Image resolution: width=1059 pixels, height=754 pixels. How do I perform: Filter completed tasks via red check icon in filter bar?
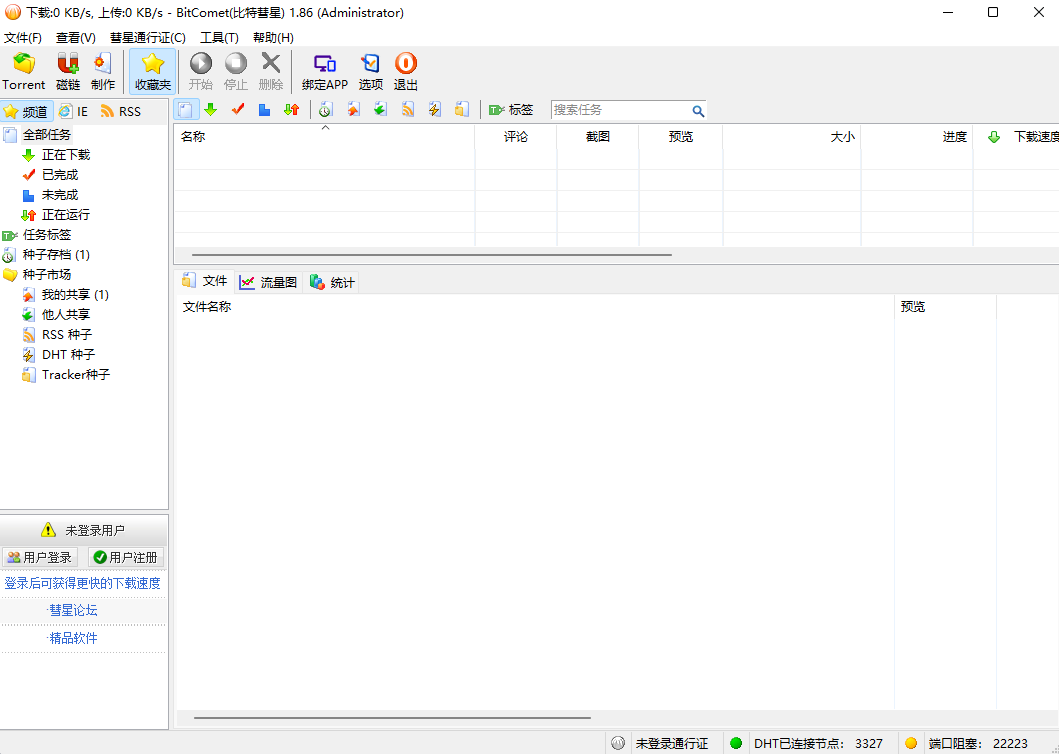(x=238, y=109)
